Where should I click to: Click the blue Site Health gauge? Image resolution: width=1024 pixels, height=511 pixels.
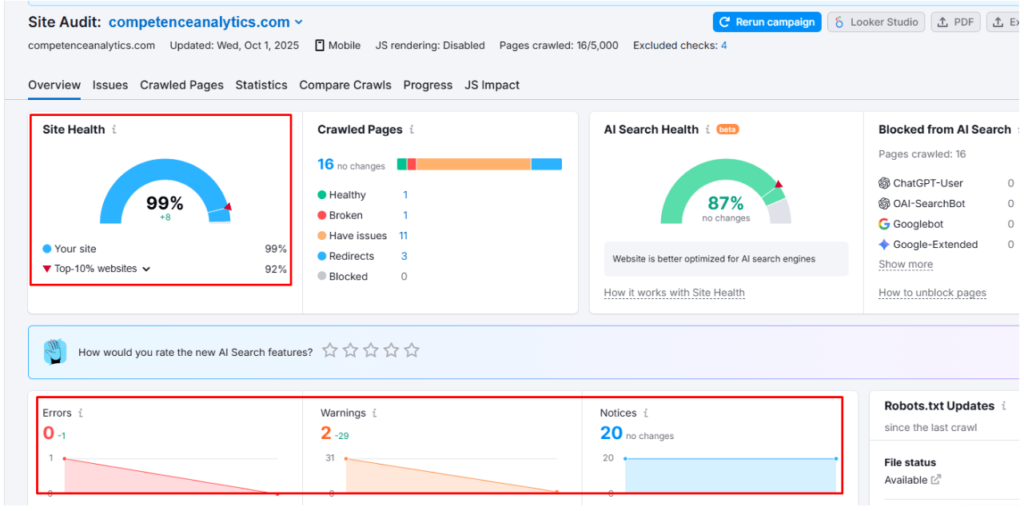coord(165,191)
